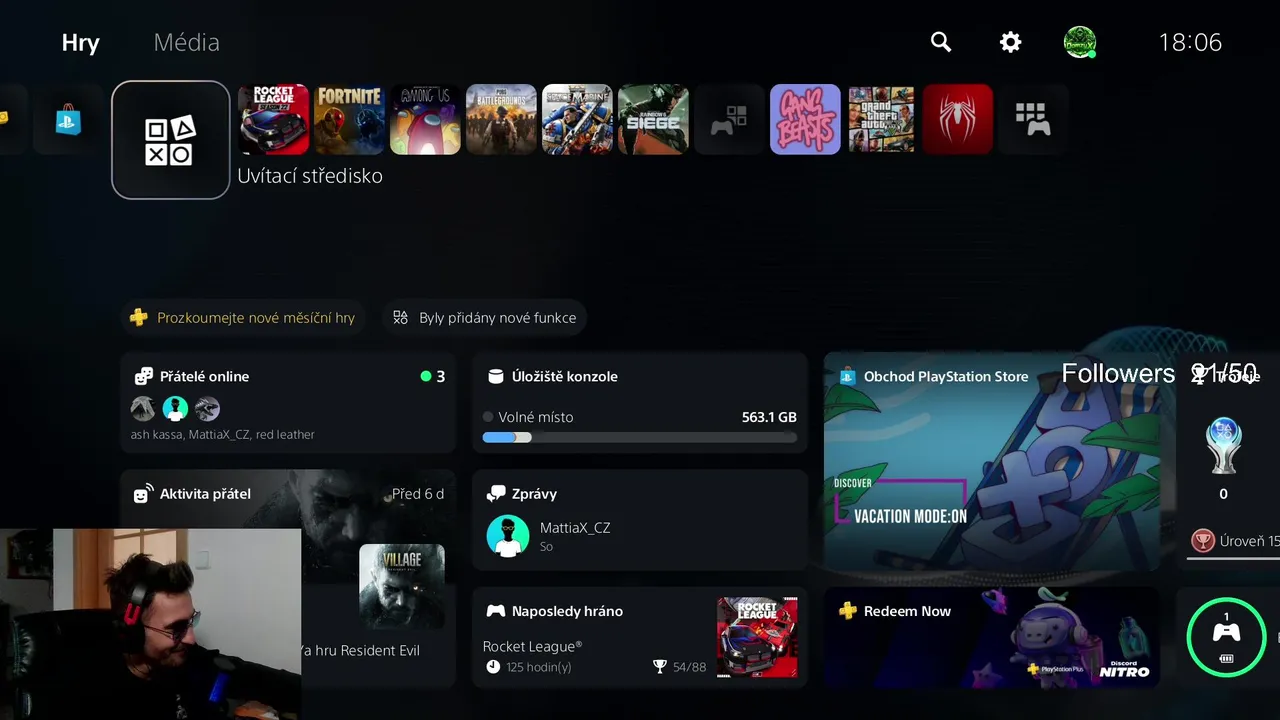Open the Aktivita přátel card
Screen dimensions: 1280x720
pyautogui.click(x=288, y=578)
